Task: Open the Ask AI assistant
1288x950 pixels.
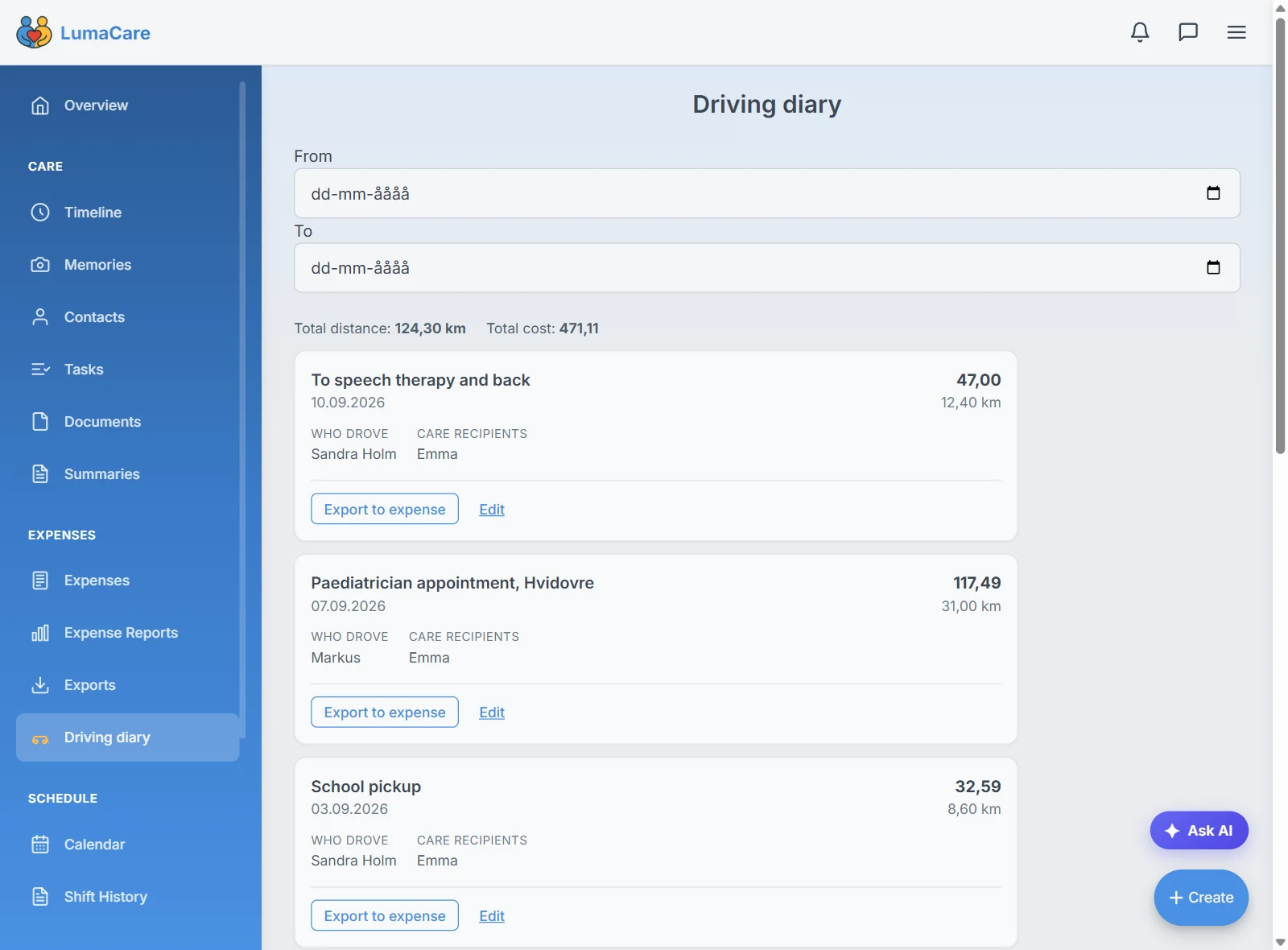Action: pos(1199,830)
